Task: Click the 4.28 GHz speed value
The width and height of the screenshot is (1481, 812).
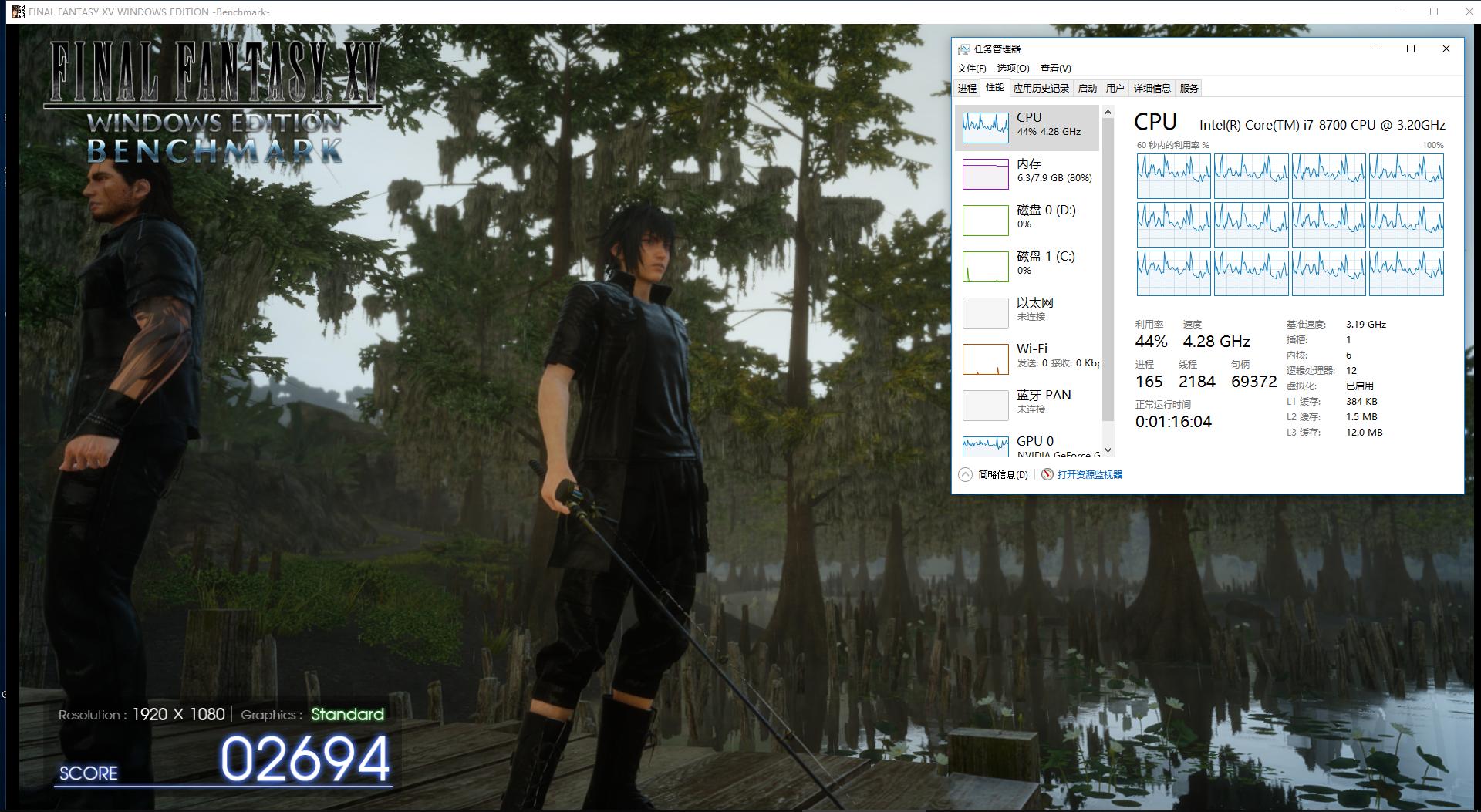Action: pos(1216,342)
